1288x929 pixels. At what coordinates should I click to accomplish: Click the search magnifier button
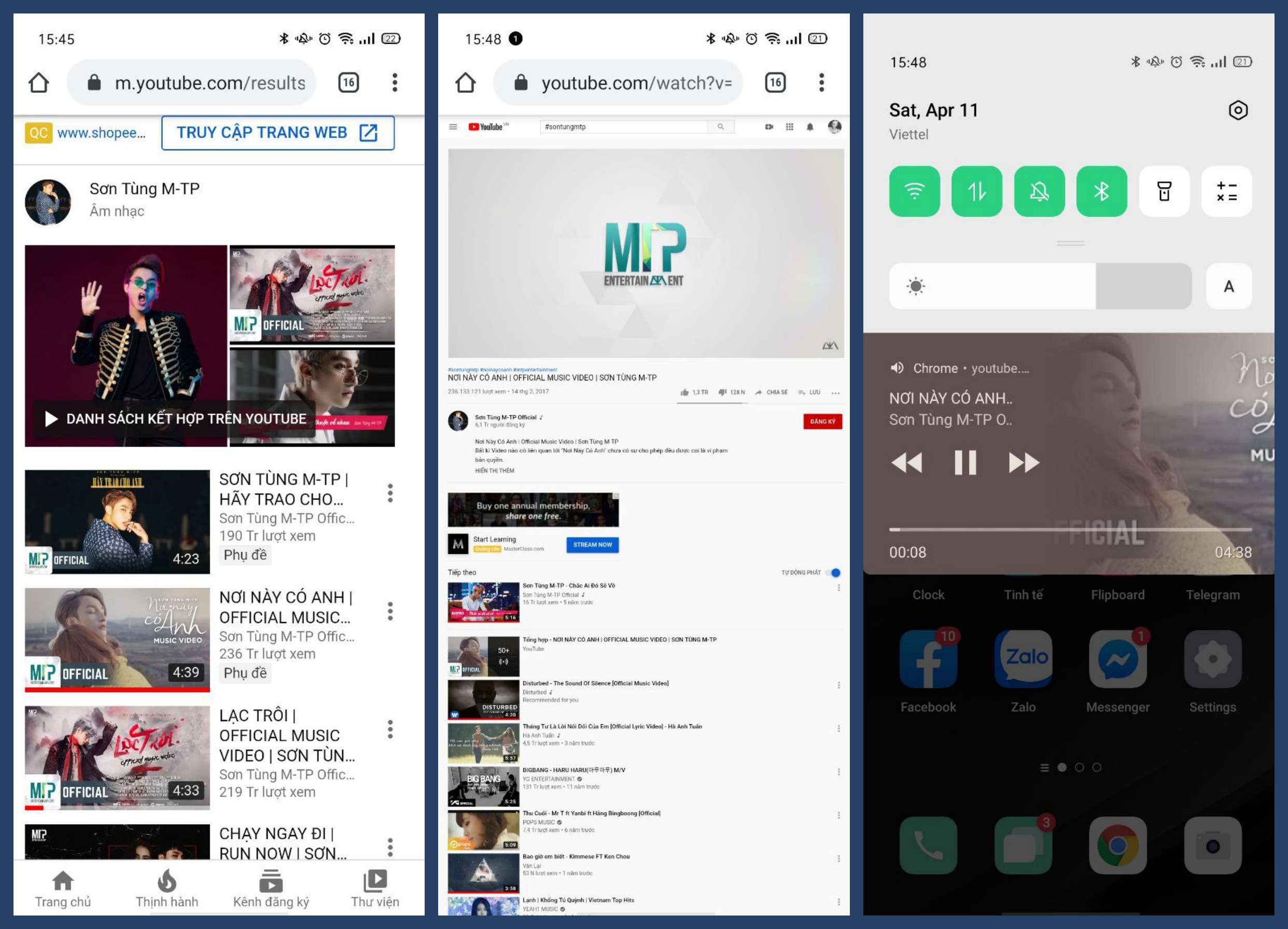pyautogui.click(x=721, y=126)
